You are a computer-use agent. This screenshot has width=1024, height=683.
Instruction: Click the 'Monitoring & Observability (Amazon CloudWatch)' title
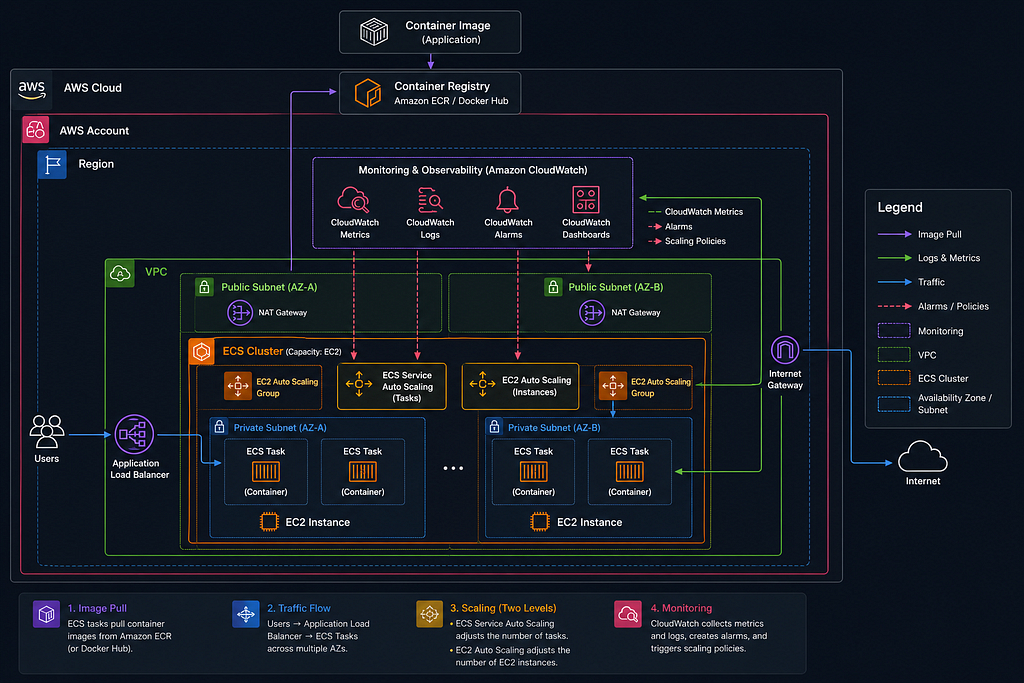(473, 170)
